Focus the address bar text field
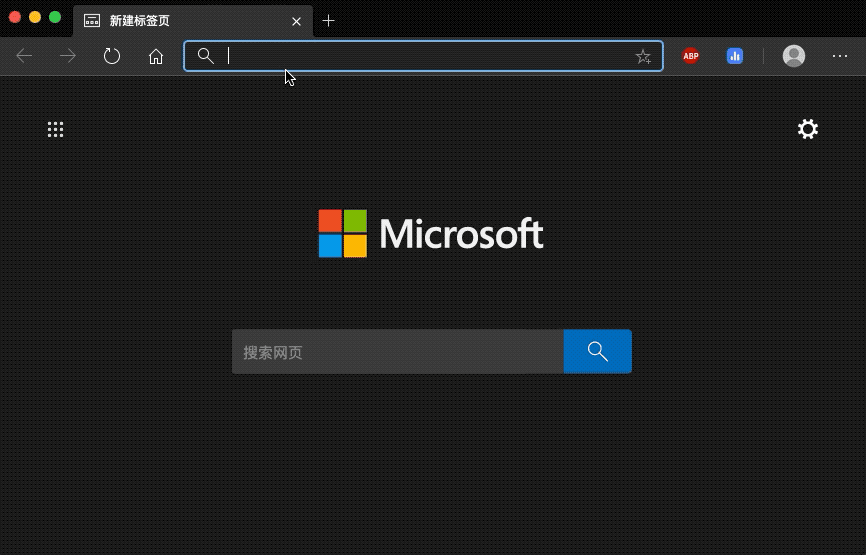This screenshot has width=866, height=555. pyautogui.click(x=420, y=56)
